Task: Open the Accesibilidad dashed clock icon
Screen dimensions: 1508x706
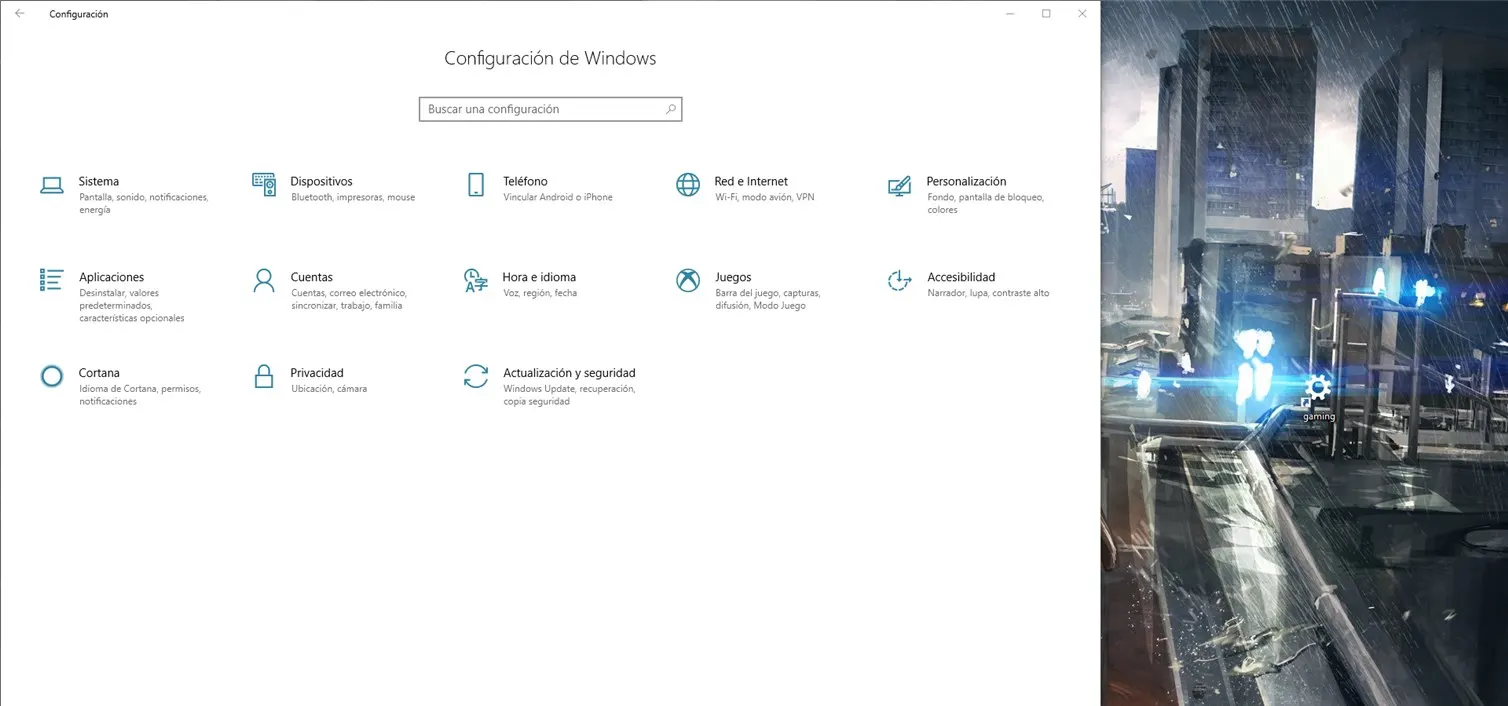Action: click(899, 281)
